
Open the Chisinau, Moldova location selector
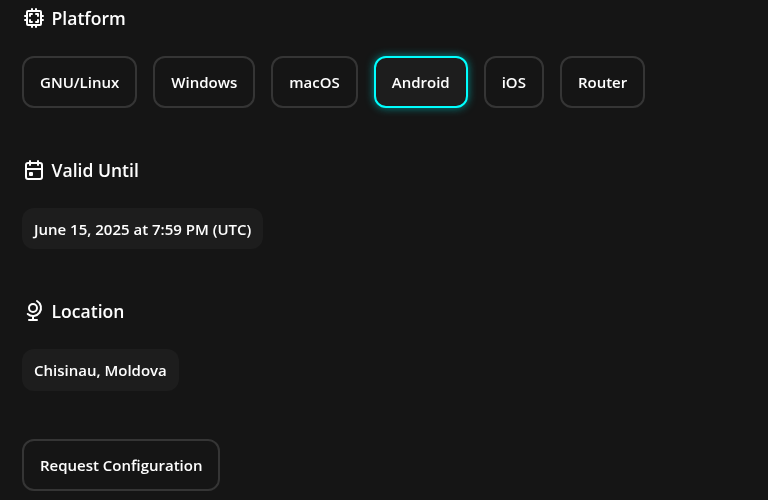pos(100,370)
